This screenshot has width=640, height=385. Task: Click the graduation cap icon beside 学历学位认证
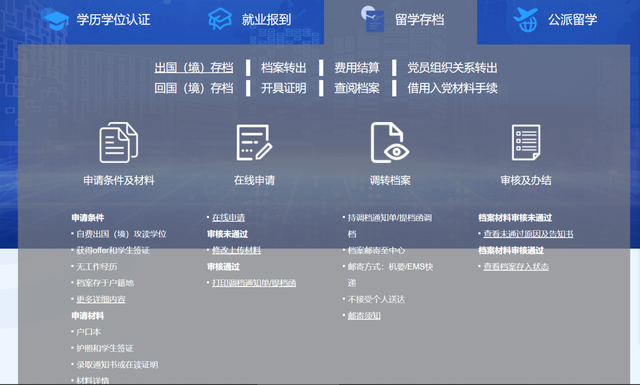(56, 20)
